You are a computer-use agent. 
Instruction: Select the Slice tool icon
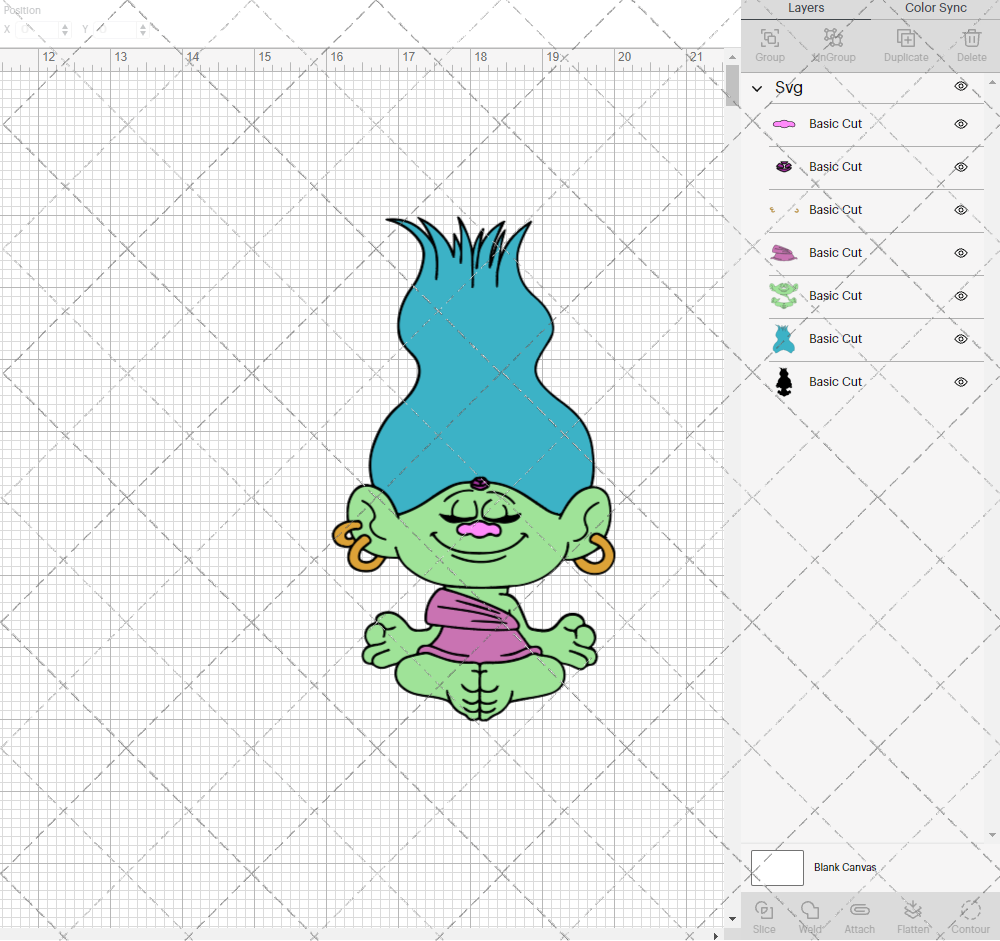point(763,910)
